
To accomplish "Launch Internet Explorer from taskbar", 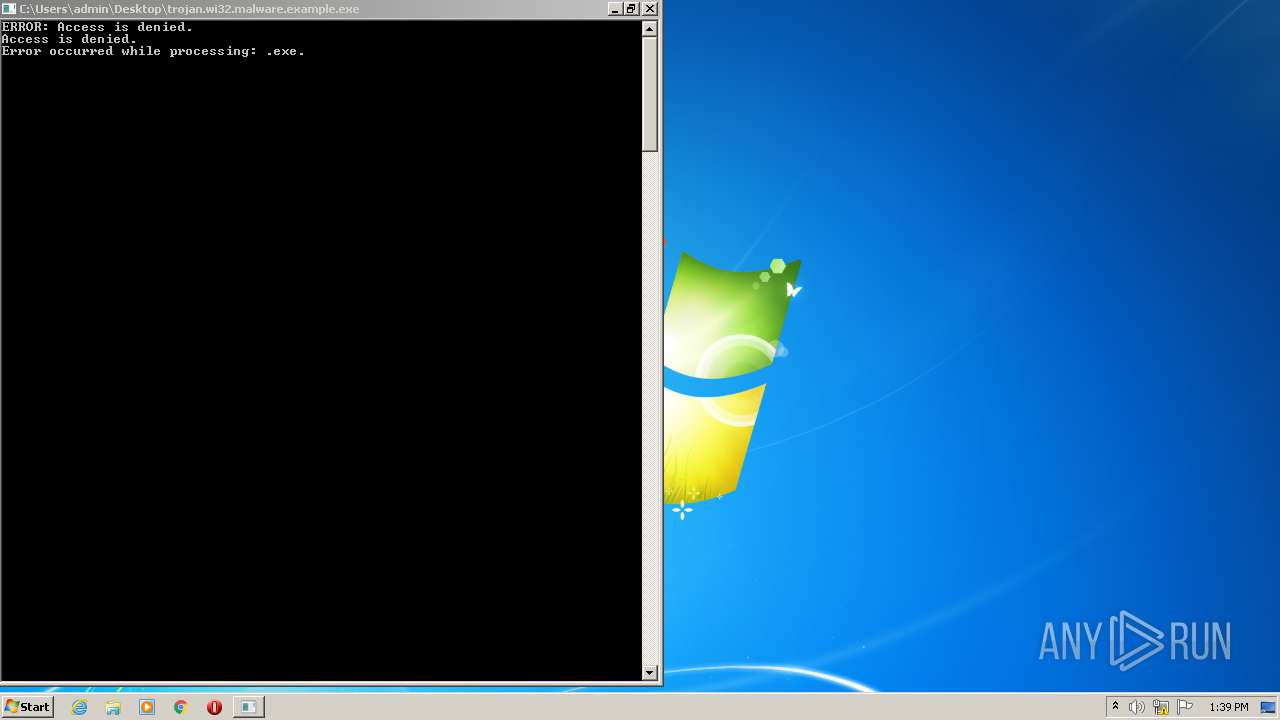I will coord(79,707).
